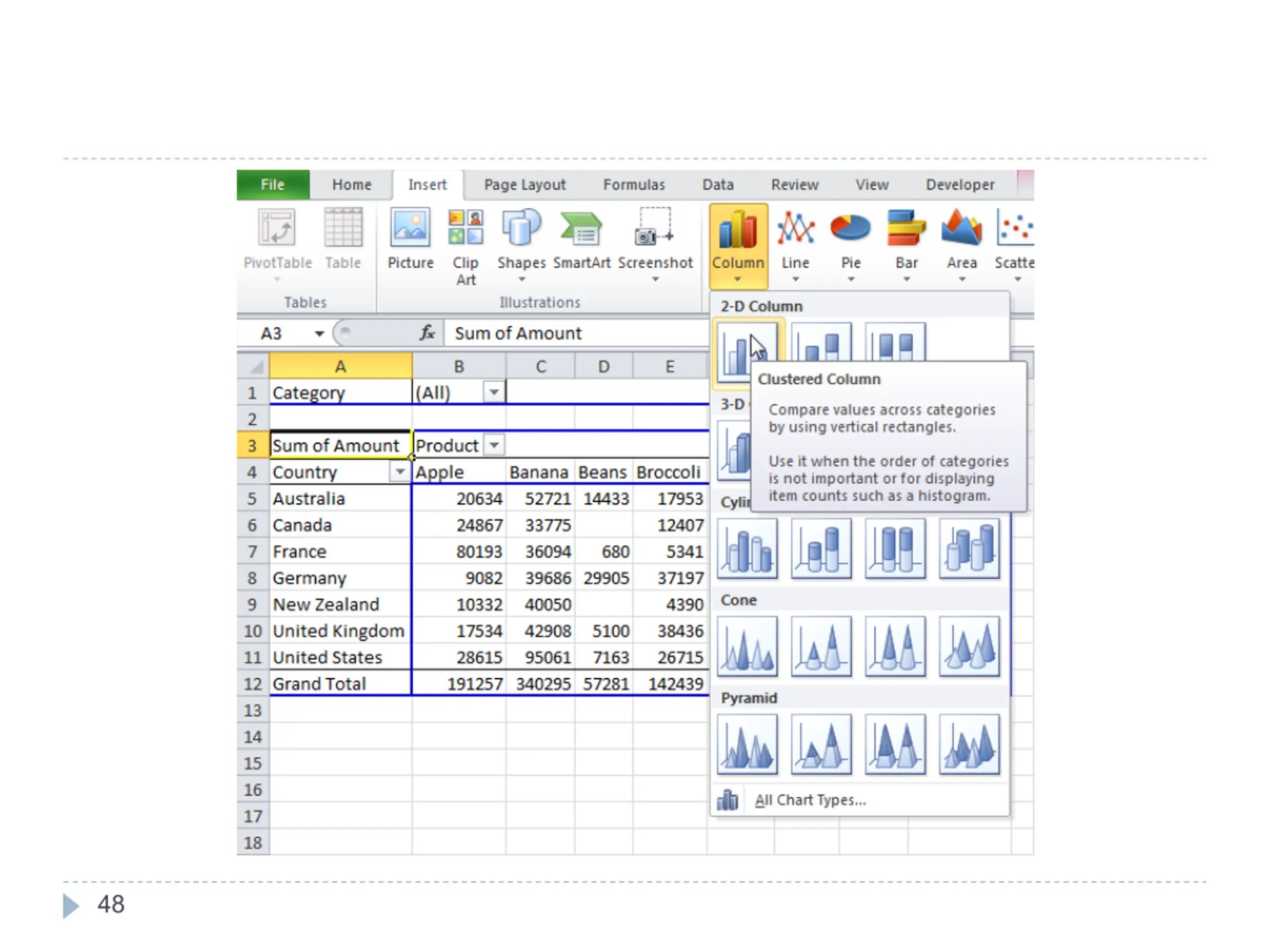Select the 100% Stacked Column 2-D chart
Screen dimensions: 1270x952
click(895, 343)
